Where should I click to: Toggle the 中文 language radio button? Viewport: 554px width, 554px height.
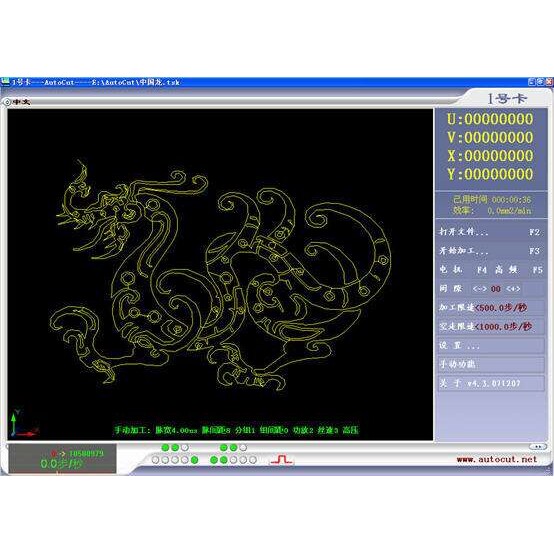[x=6, y=102]
